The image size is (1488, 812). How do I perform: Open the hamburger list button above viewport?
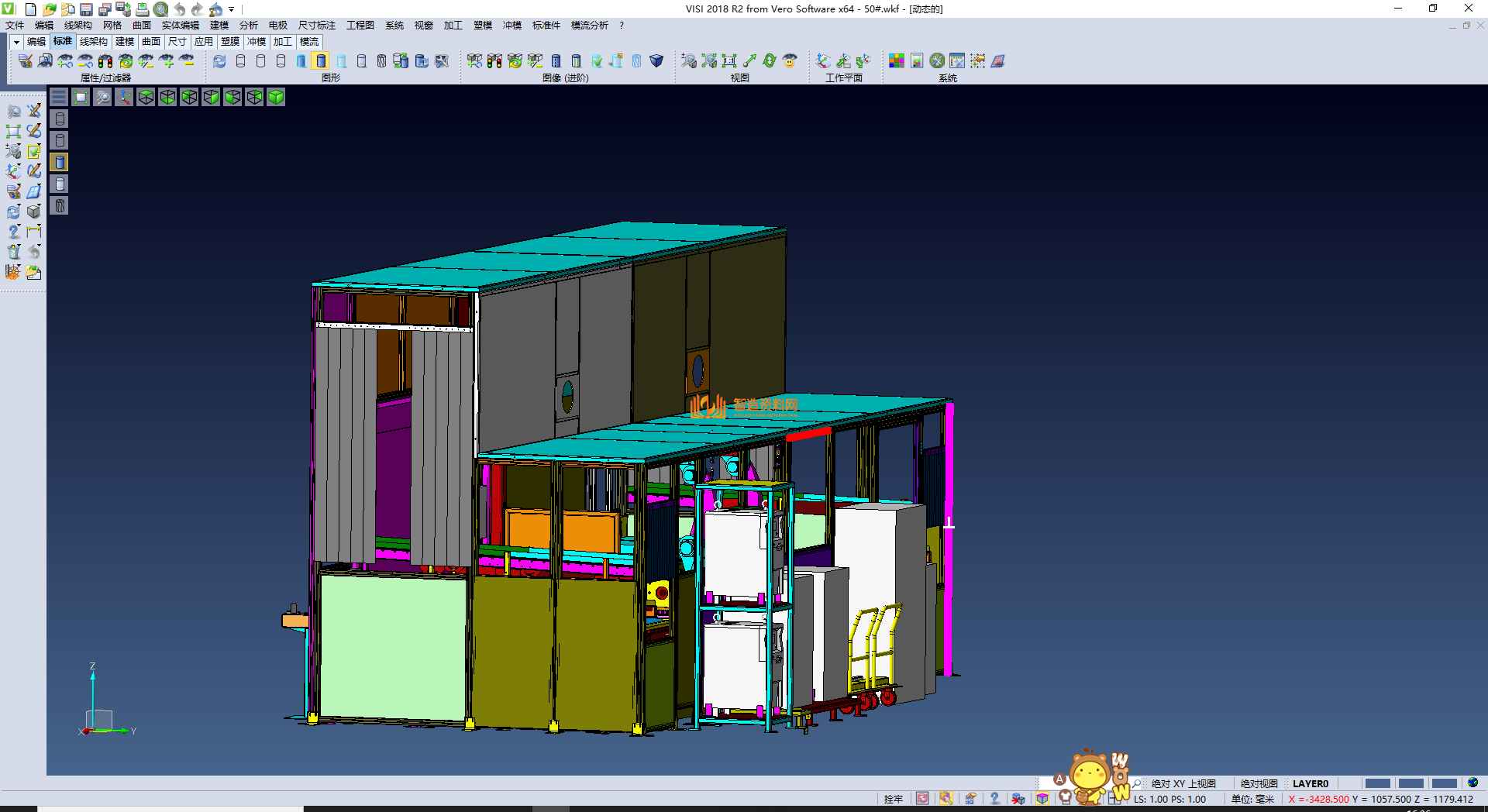[59, 97]
